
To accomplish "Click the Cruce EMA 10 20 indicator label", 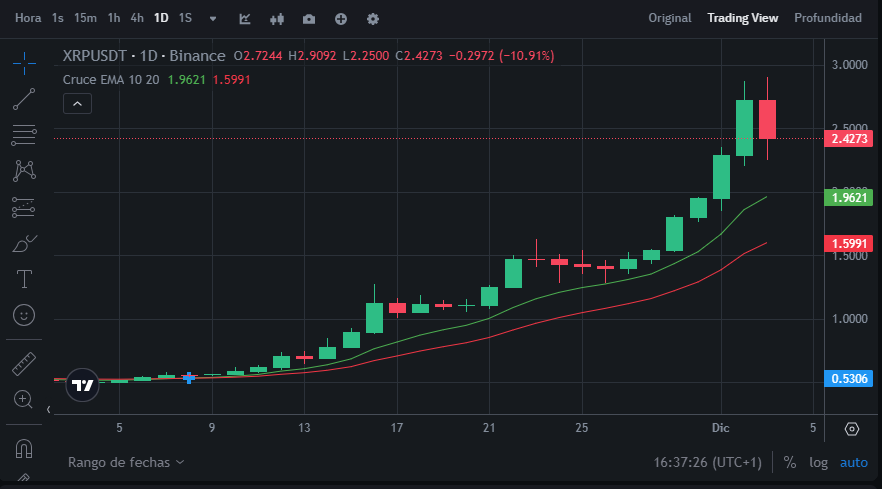I will (111, 80).
